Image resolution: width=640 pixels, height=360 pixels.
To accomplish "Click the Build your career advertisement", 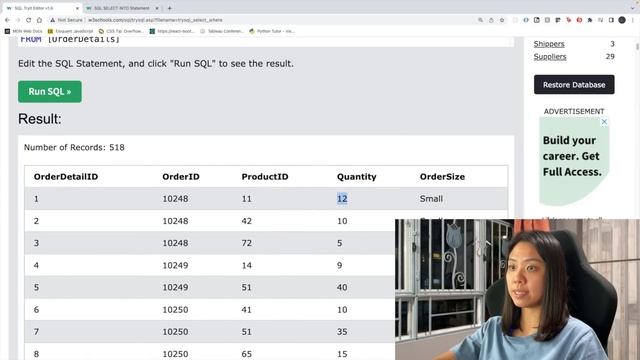I will click(x=574, y=161).
